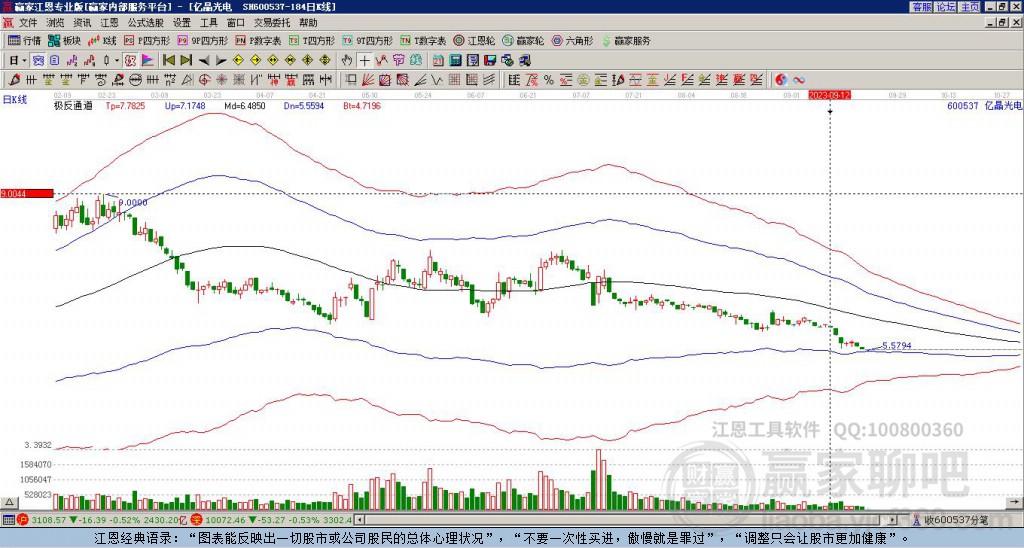Toggle the crosshair cursor tool
1024x548 pixels.
364,61
